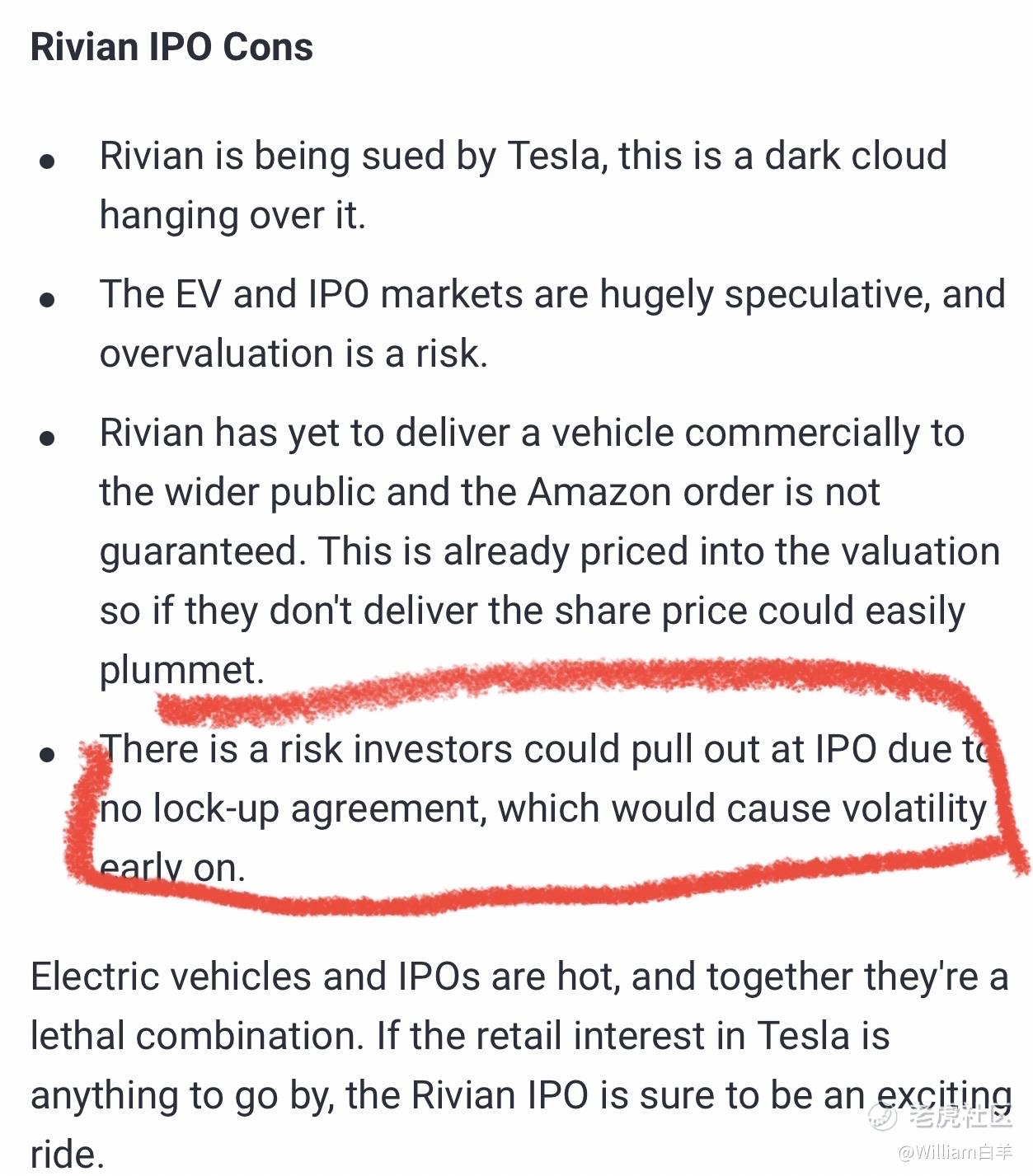Click the word 'ride.' at the bottom
The image size is (1033, 1176).
tap(68, 1154)
